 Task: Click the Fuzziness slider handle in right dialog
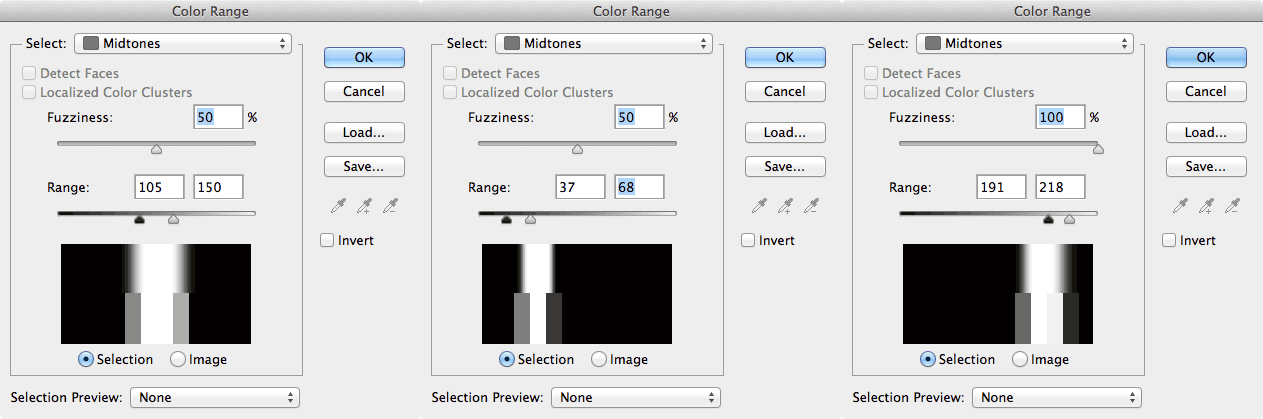click(x=1098, y=150)
